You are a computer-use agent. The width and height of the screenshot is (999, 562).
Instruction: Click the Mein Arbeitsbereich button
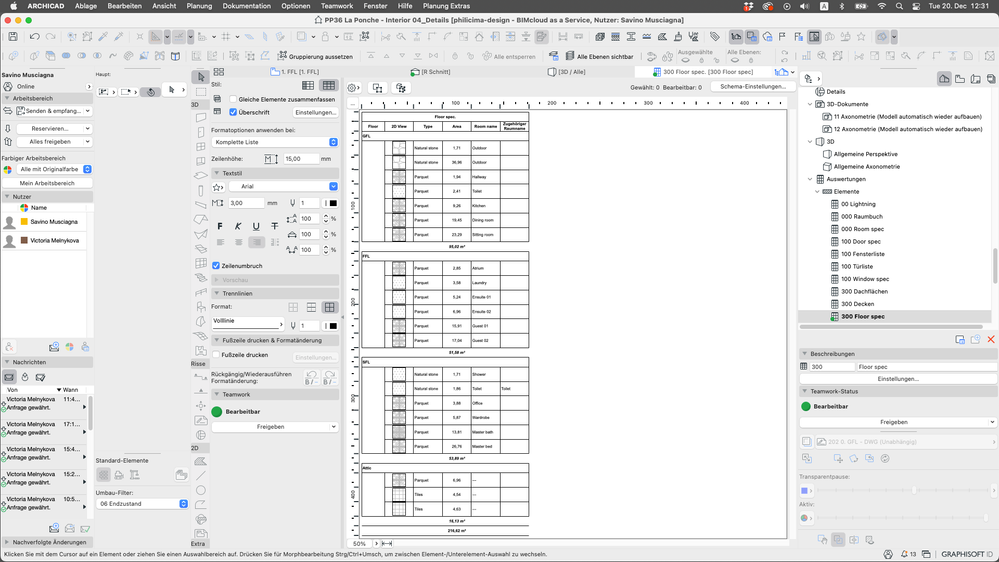point(48,183)
